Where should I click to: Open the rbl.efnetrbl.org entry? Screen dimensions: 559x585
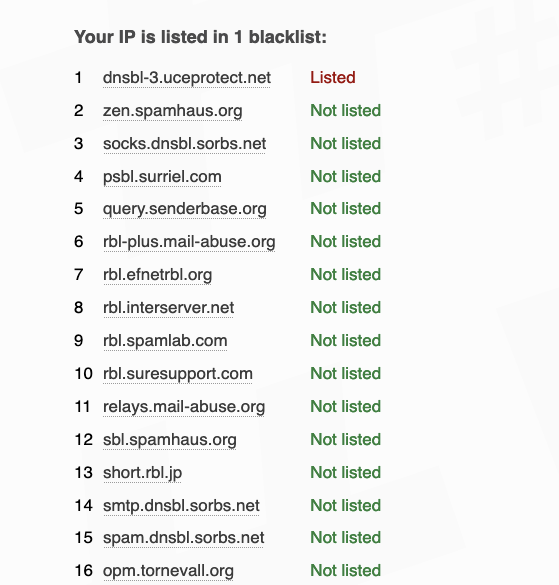pyautogui.click(x=157, y=275)
